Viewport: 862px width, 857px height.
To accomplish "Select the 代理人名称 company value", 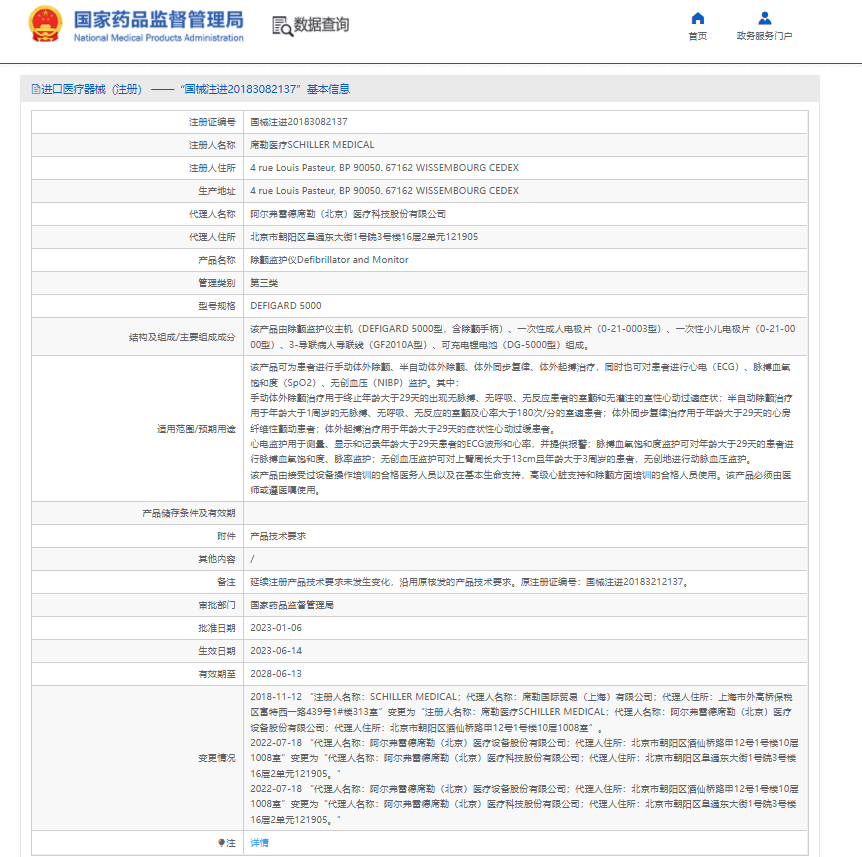I will click(347, 214).
